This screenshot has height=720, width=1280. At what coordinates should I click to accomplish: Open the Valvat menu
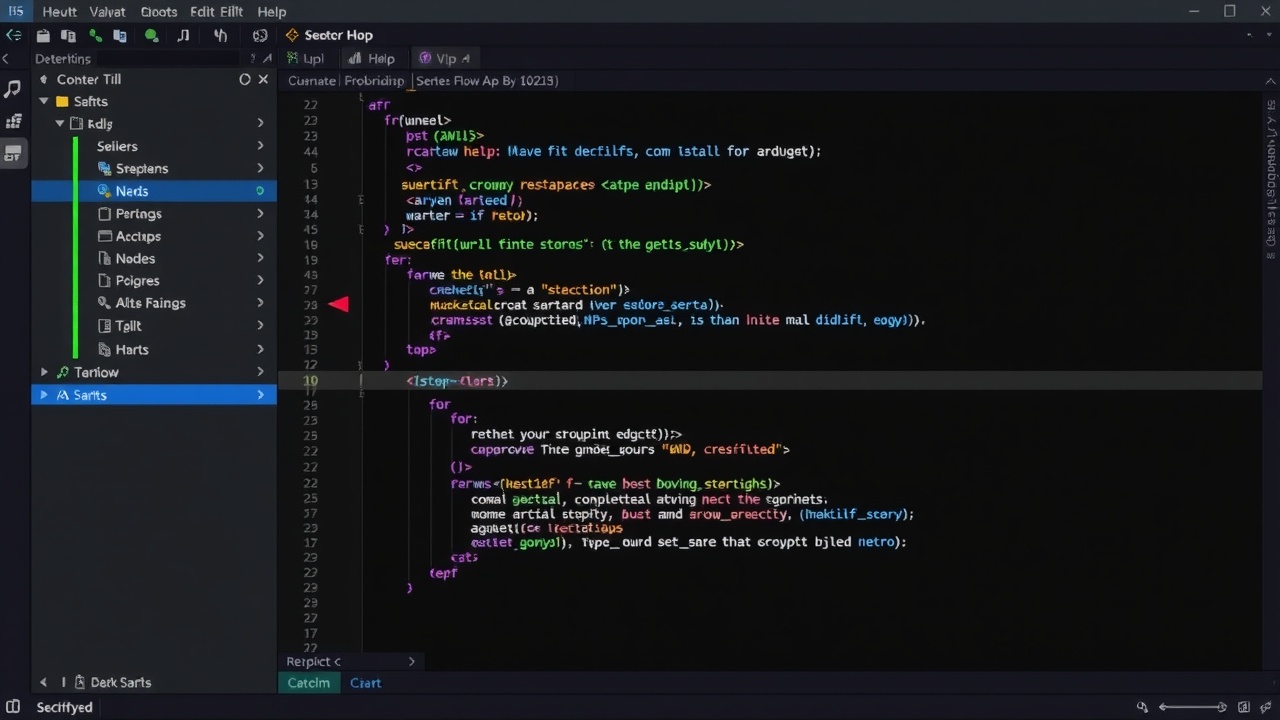(108, 12)
